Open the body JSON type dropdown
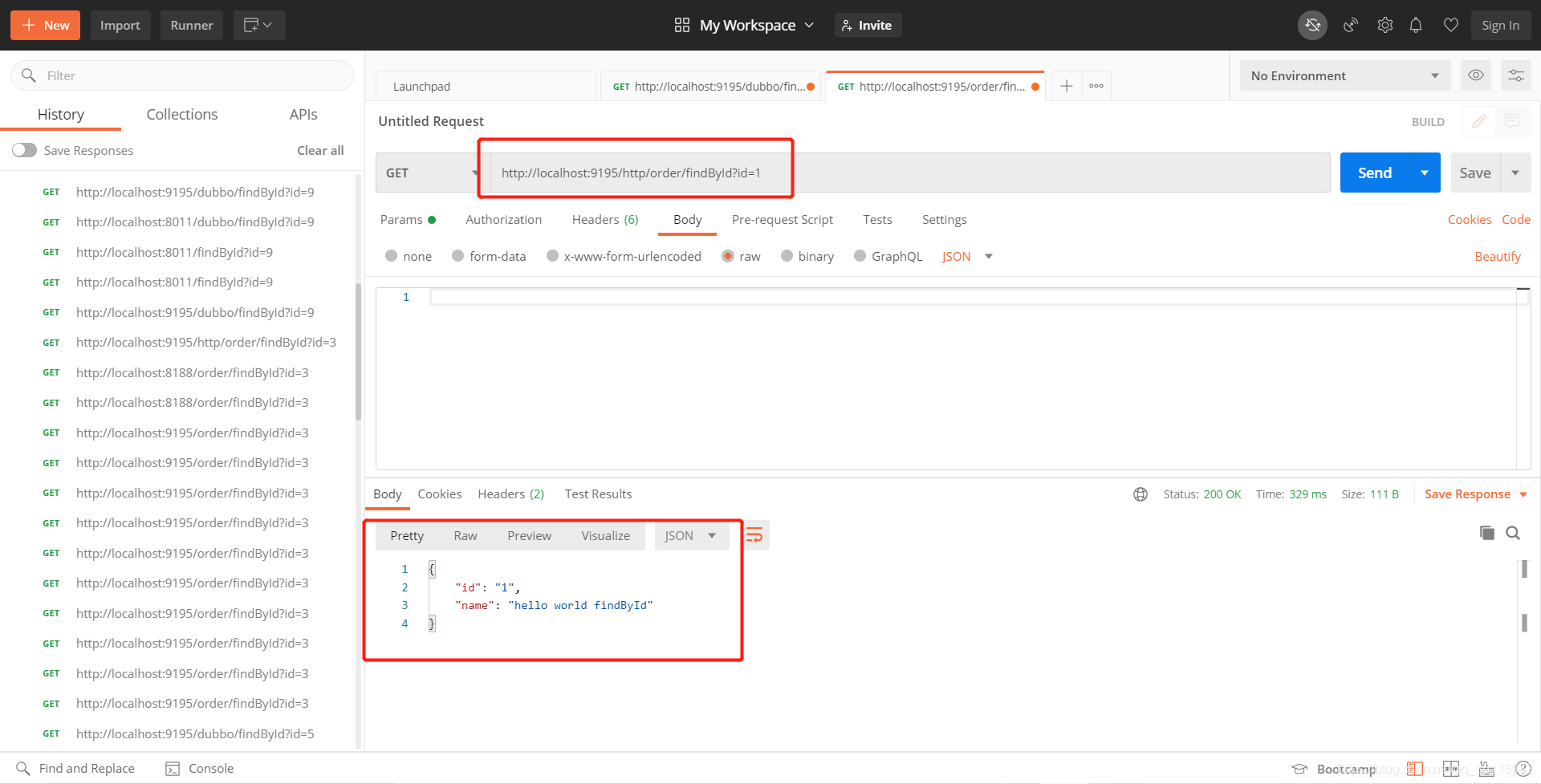This screenshot has width=1541, height=784. 967,256
